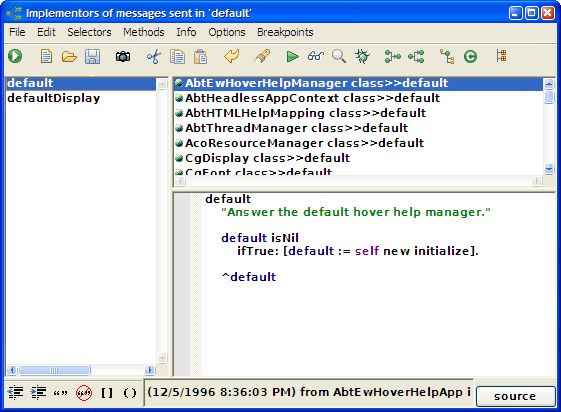Click the green circular refresh icon

coord(470,57)
